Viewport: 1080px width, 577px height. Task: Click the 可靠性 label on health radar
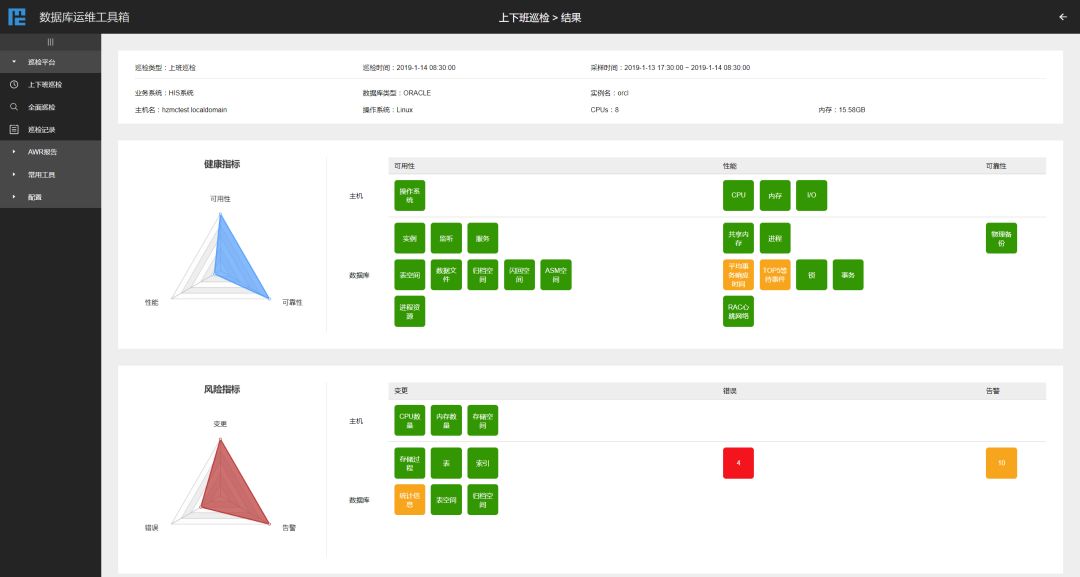[x=292, y=302]
